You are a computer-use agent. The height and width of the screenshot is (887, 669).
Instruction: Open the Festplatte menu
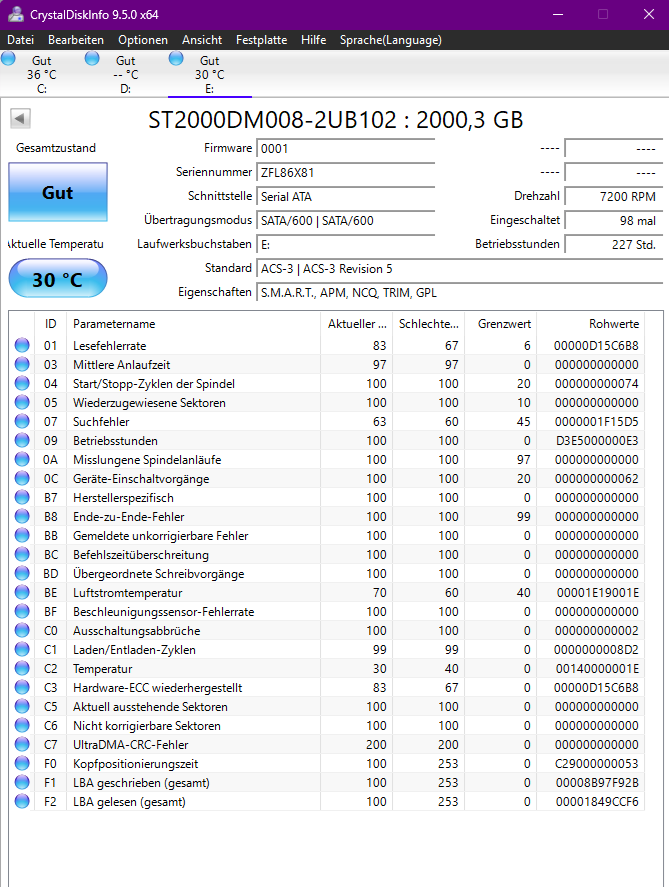[x=261, y=40]
